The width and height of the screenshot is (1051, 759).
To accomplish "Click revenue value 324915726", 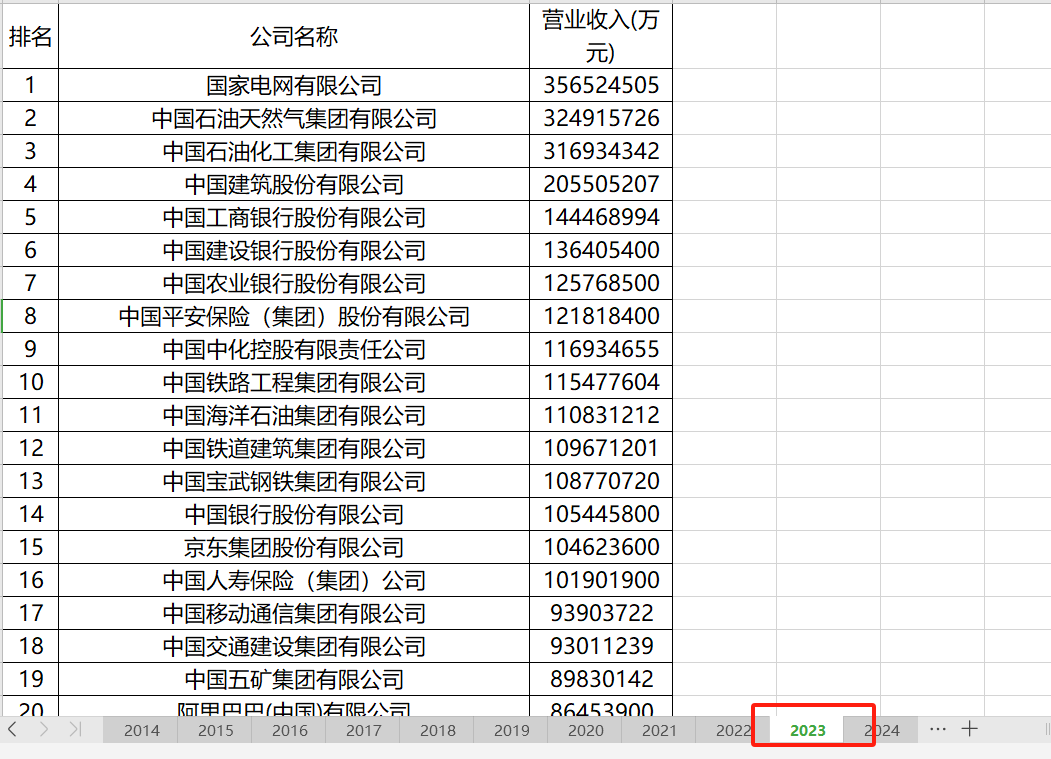I will tap(601, 118).
